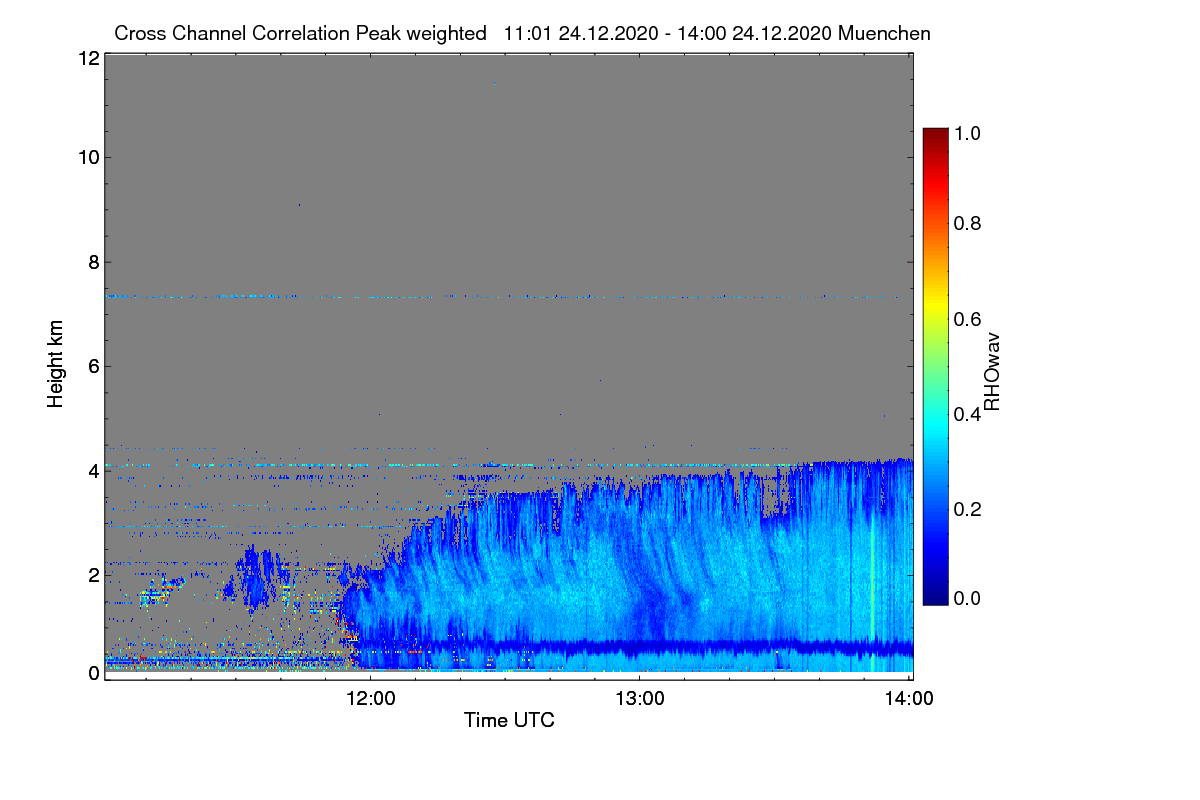Click colorbar value '0.4'
1200x800 pixels.
click(x=967, y=414)
